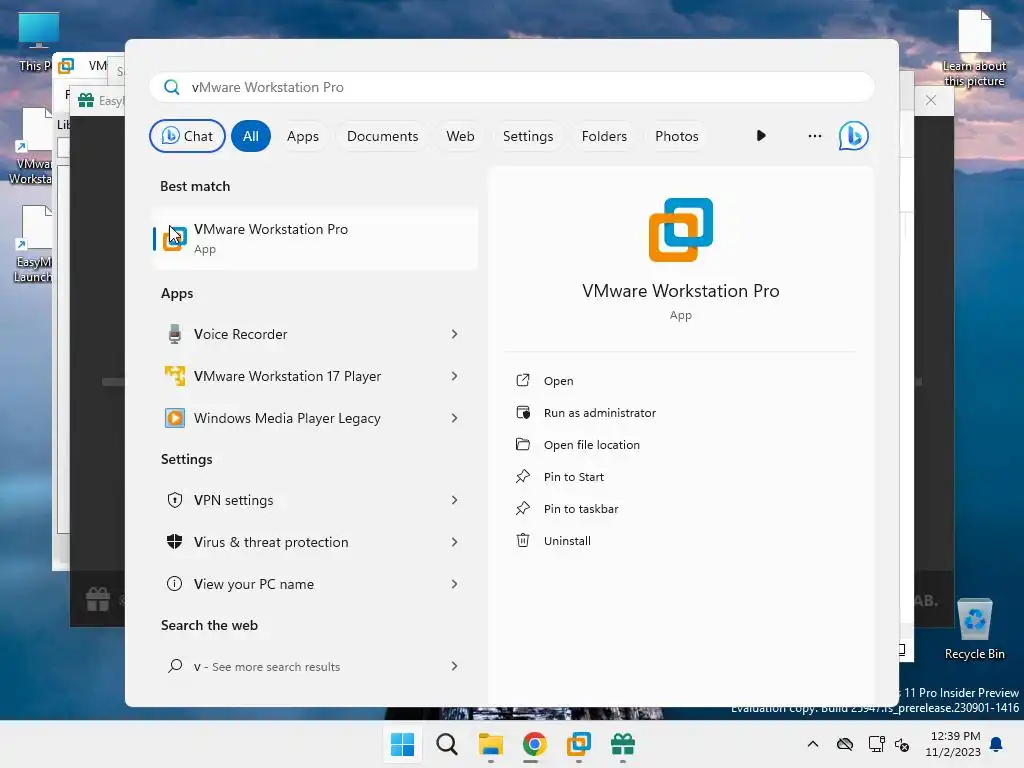Viewport: 1024px width, 768px height.
Task: Filter results by Photos
Action: pos(677,136)
